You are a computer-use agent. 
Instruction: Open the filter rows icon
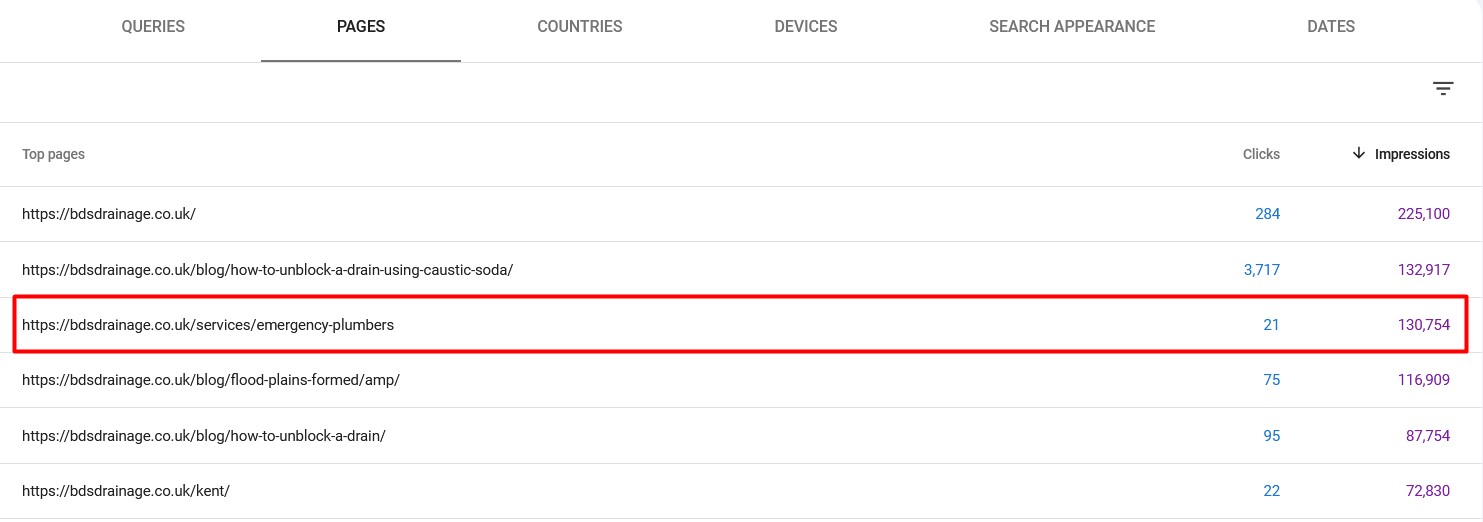pos(1443,89)
